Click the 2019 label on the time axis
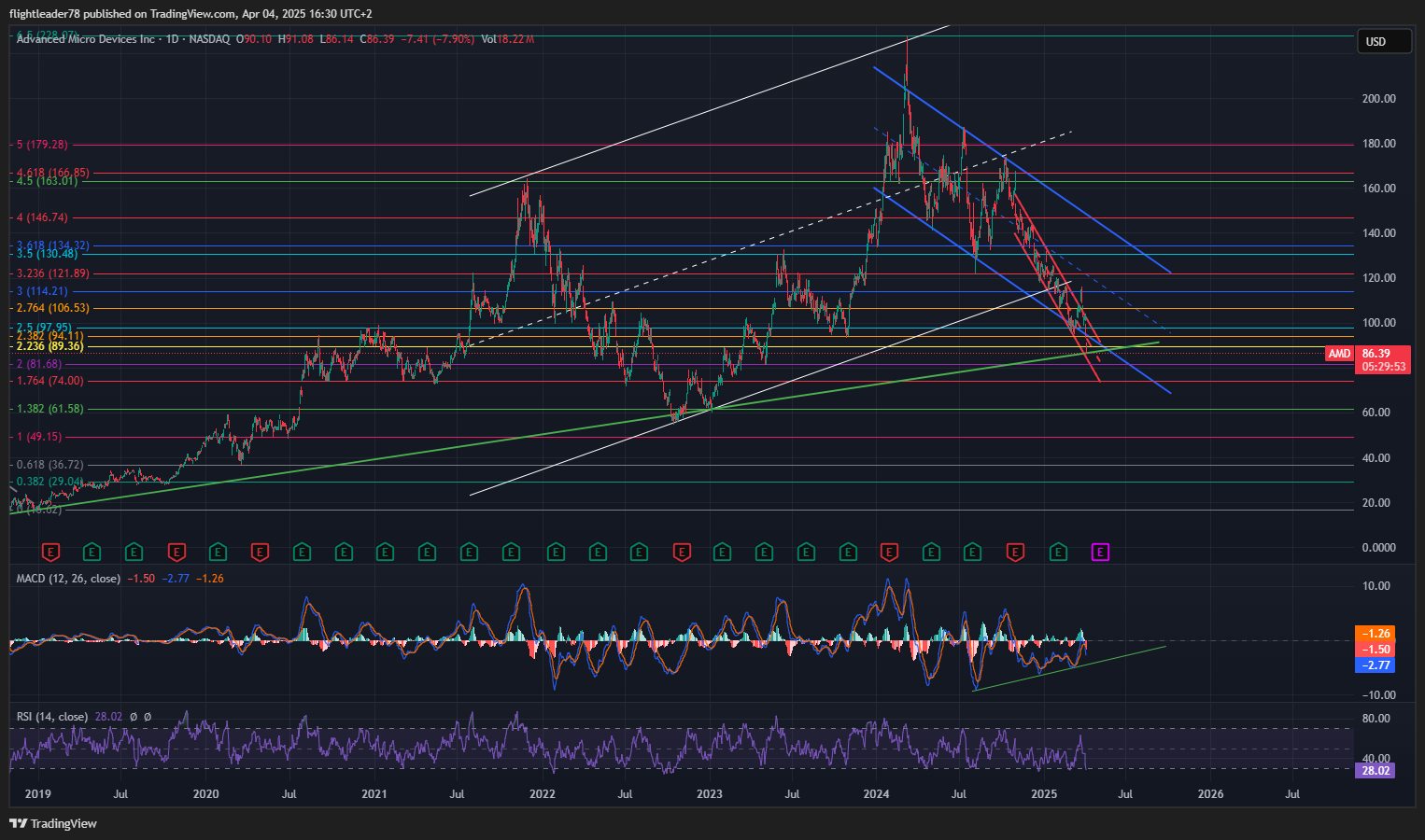The image size is (1425, 840). (x=37, y=794)
